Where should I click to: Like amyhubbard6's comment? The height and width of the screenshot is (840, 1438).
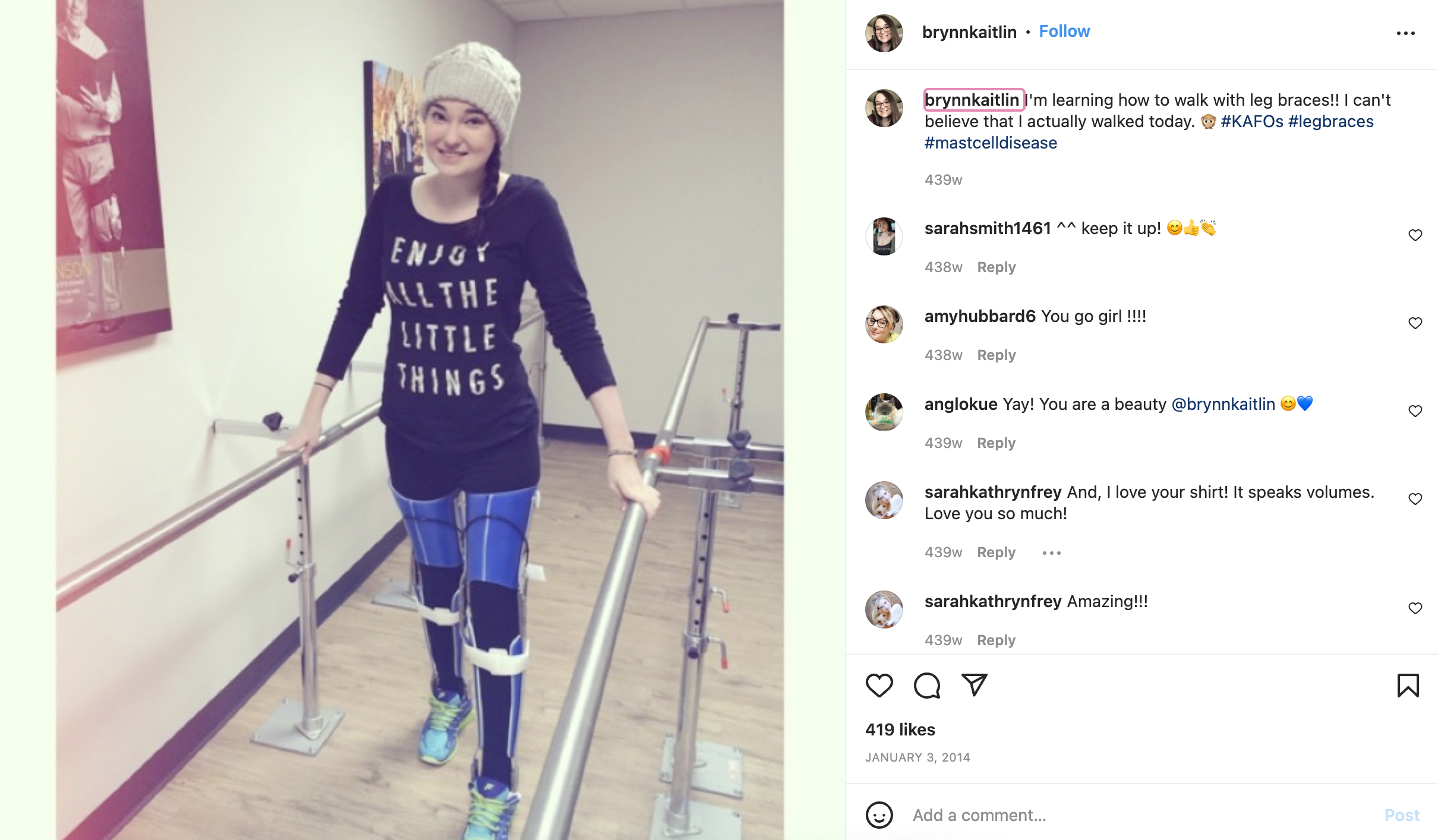[1415, 323]
